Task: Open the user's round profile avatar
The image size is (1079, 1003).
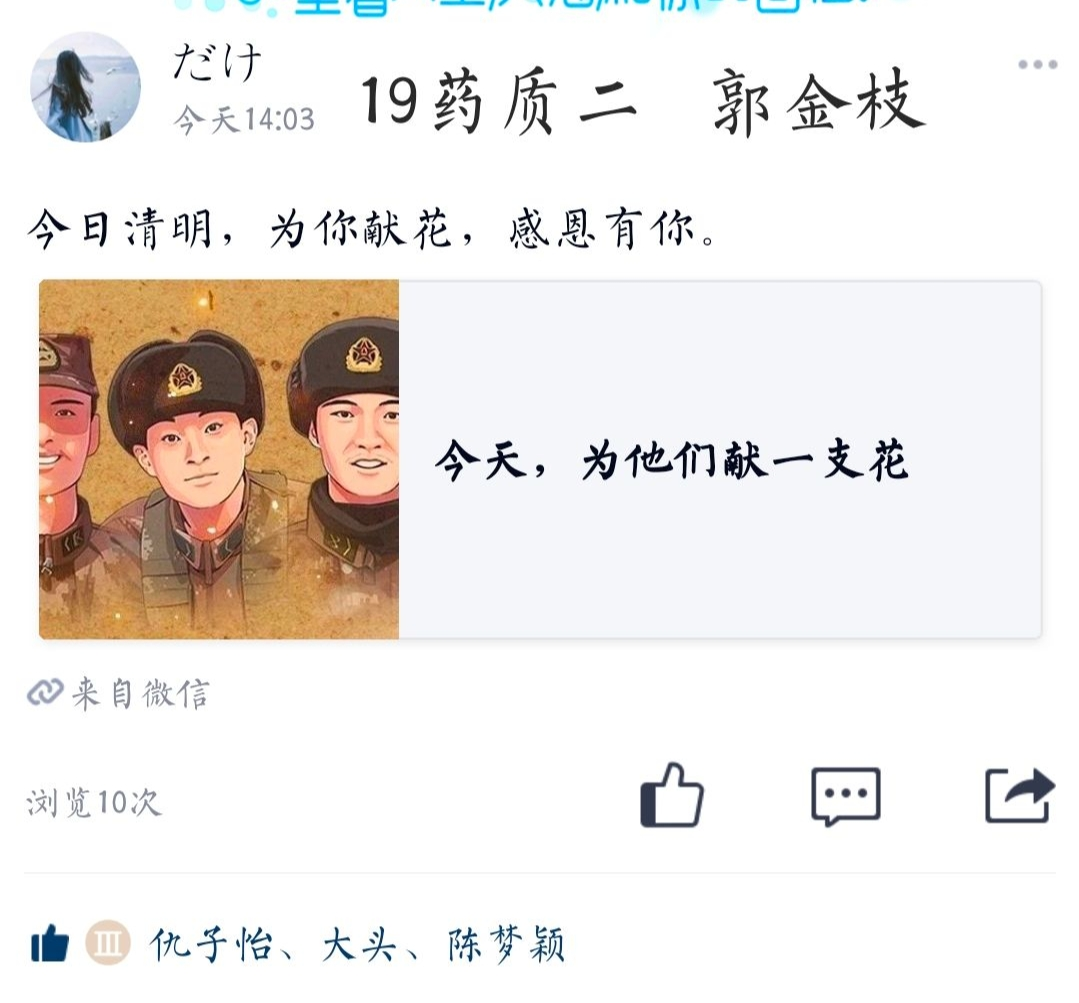Action: tap(85, 87)
